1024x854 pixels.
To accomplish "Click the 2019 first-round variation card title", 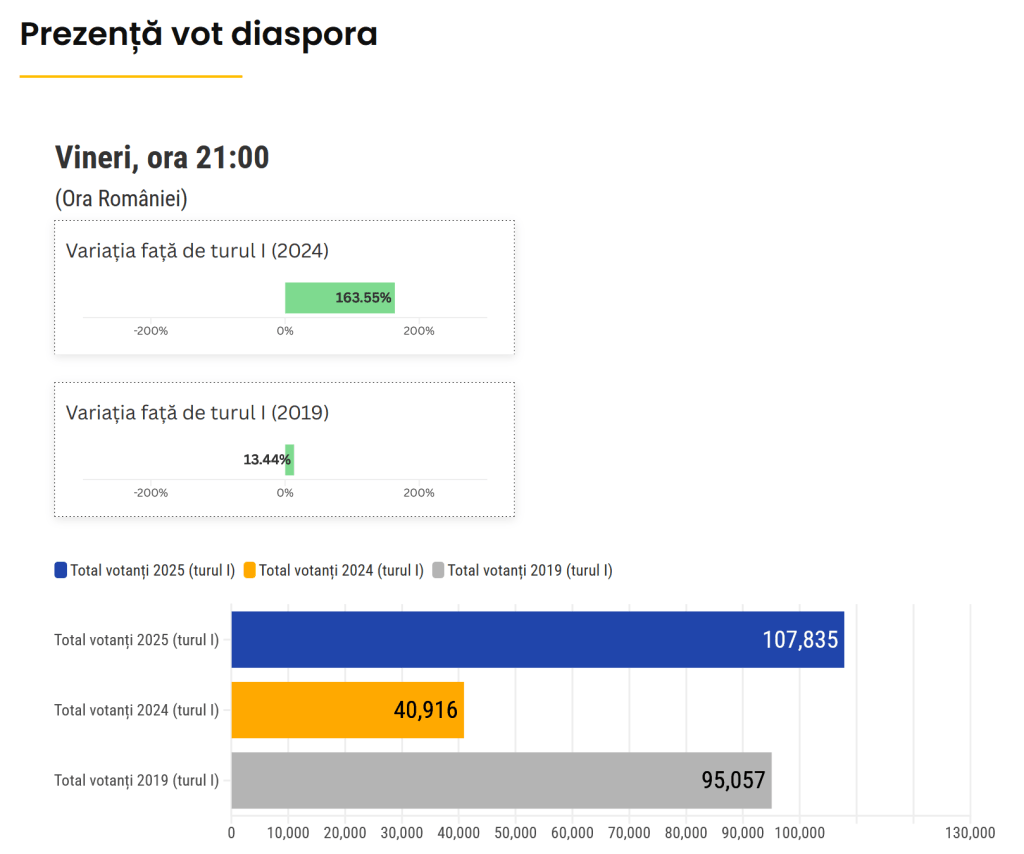I will [x=197, y=412].
